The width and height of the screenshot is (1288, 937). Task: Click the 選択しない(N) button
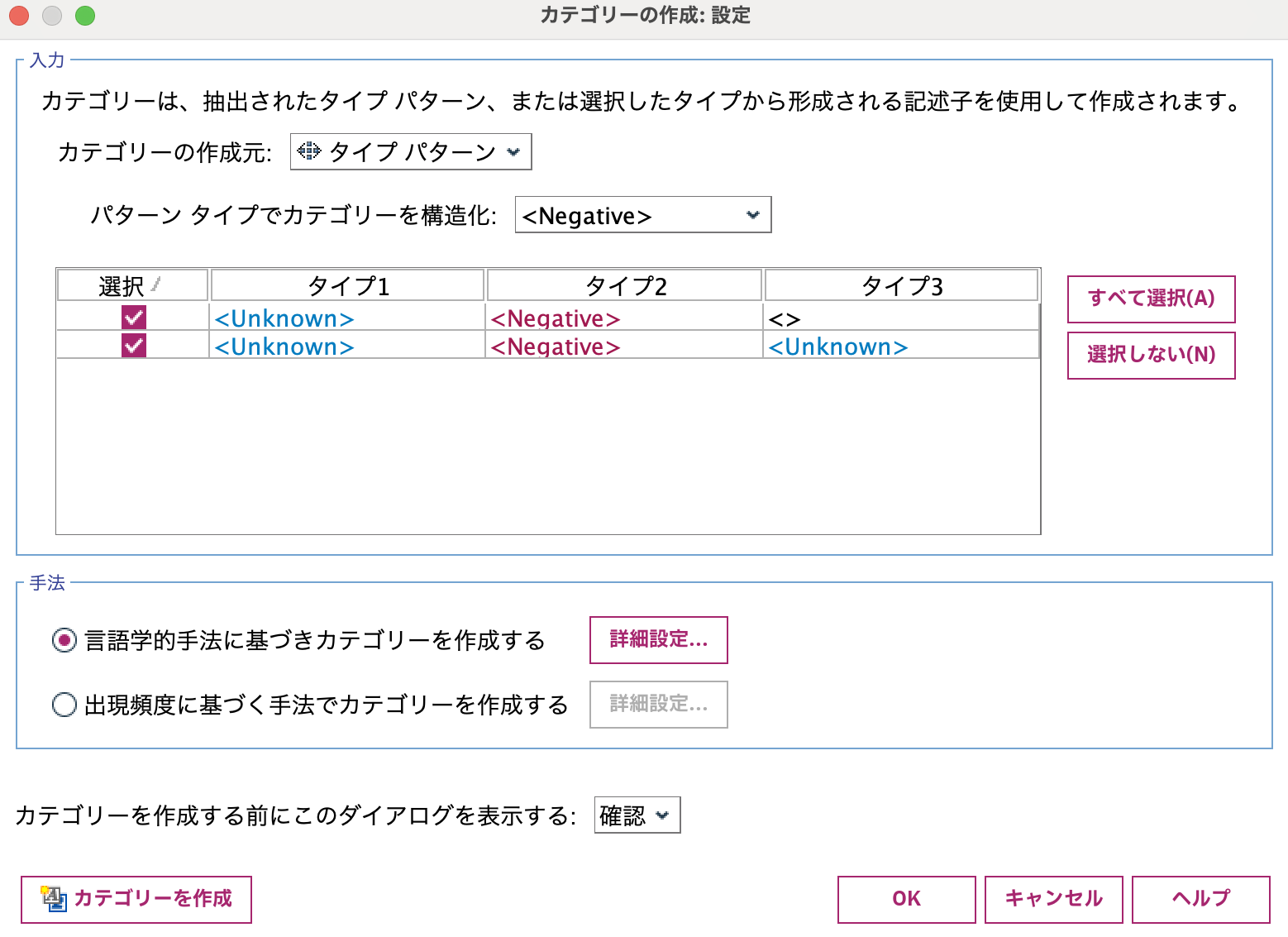pos(1151,355)
